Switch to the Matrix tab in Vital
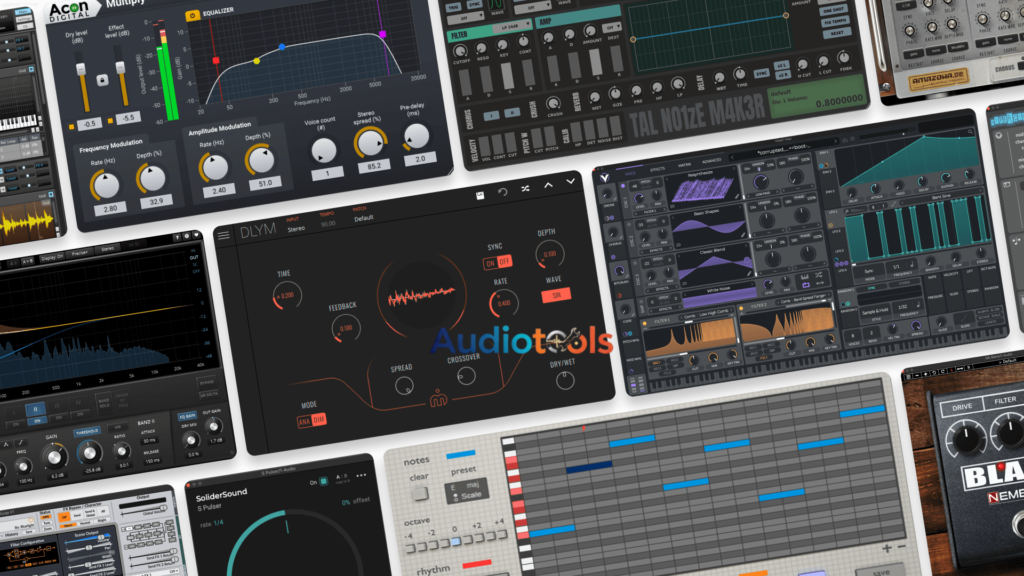This screenshot has width=1024, height=576. click(684, 165)
